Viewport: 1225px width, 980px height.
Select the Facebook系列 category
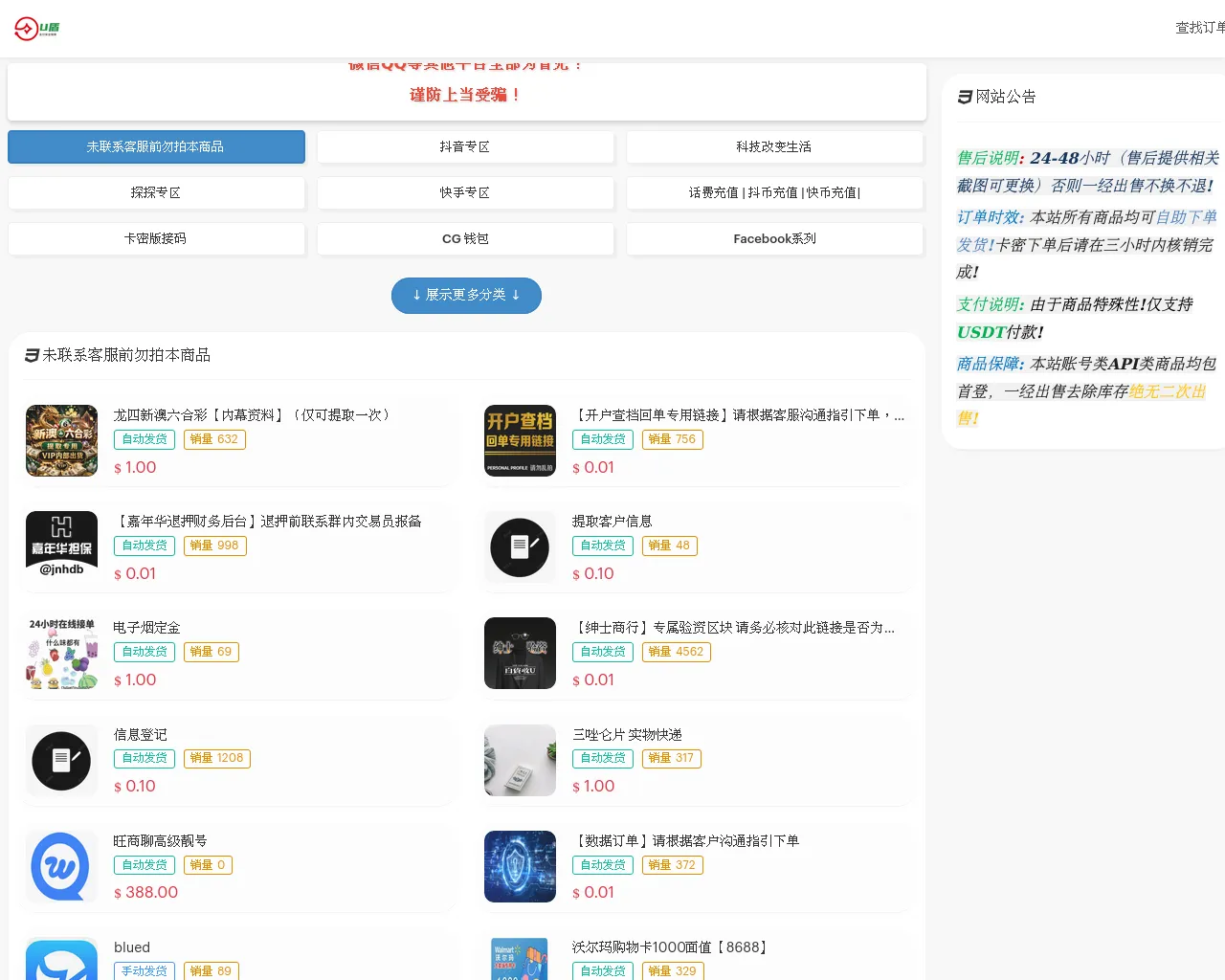click(774, 238)
